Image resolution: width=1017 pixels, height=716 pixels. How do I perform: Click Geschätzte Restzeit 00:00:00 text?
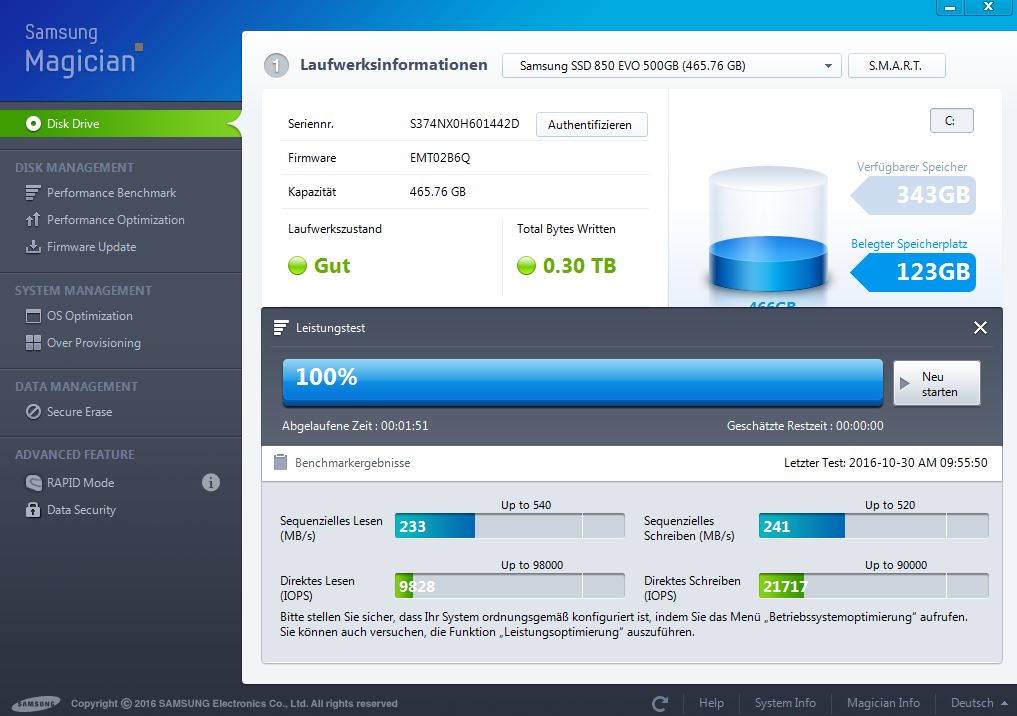[x=805, y=425]
